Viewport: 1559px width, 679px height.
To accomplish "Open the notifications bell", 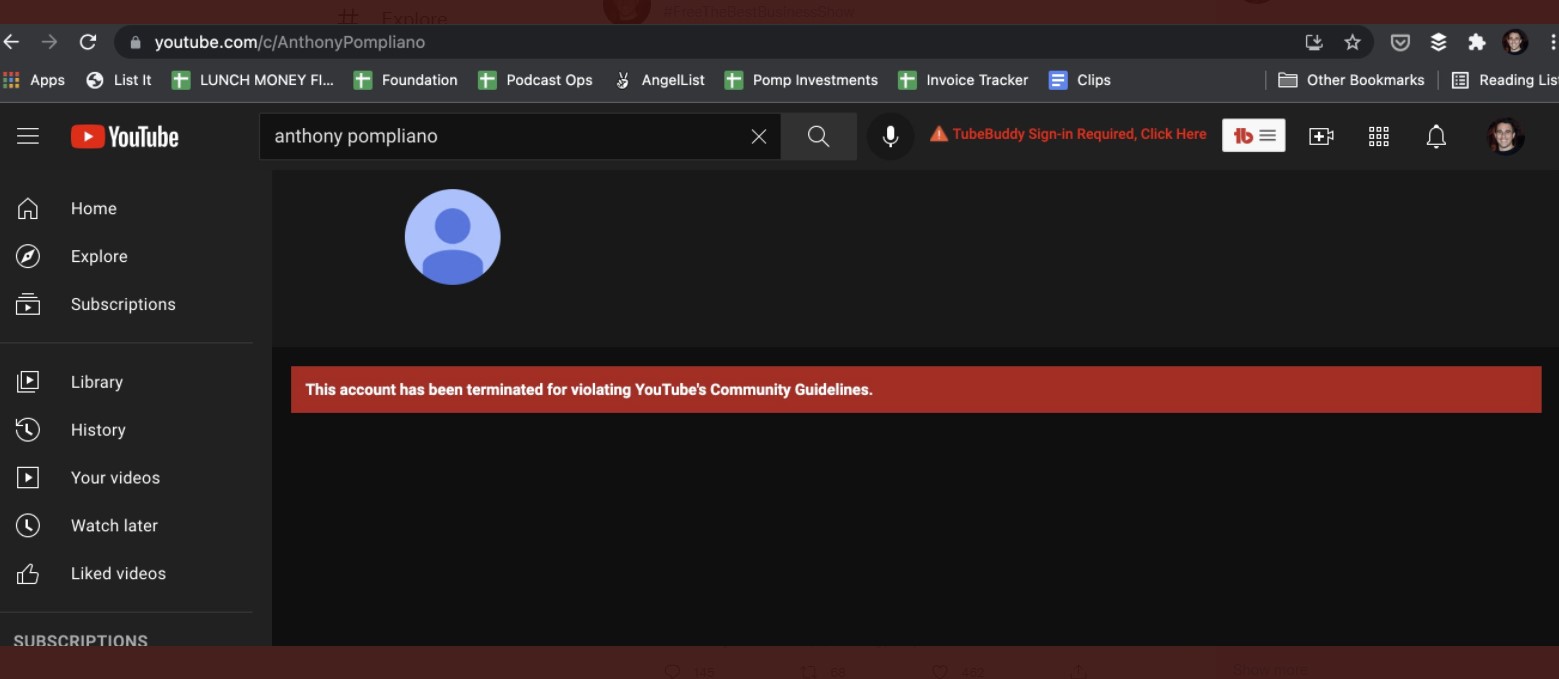I will coord(1435,136).
